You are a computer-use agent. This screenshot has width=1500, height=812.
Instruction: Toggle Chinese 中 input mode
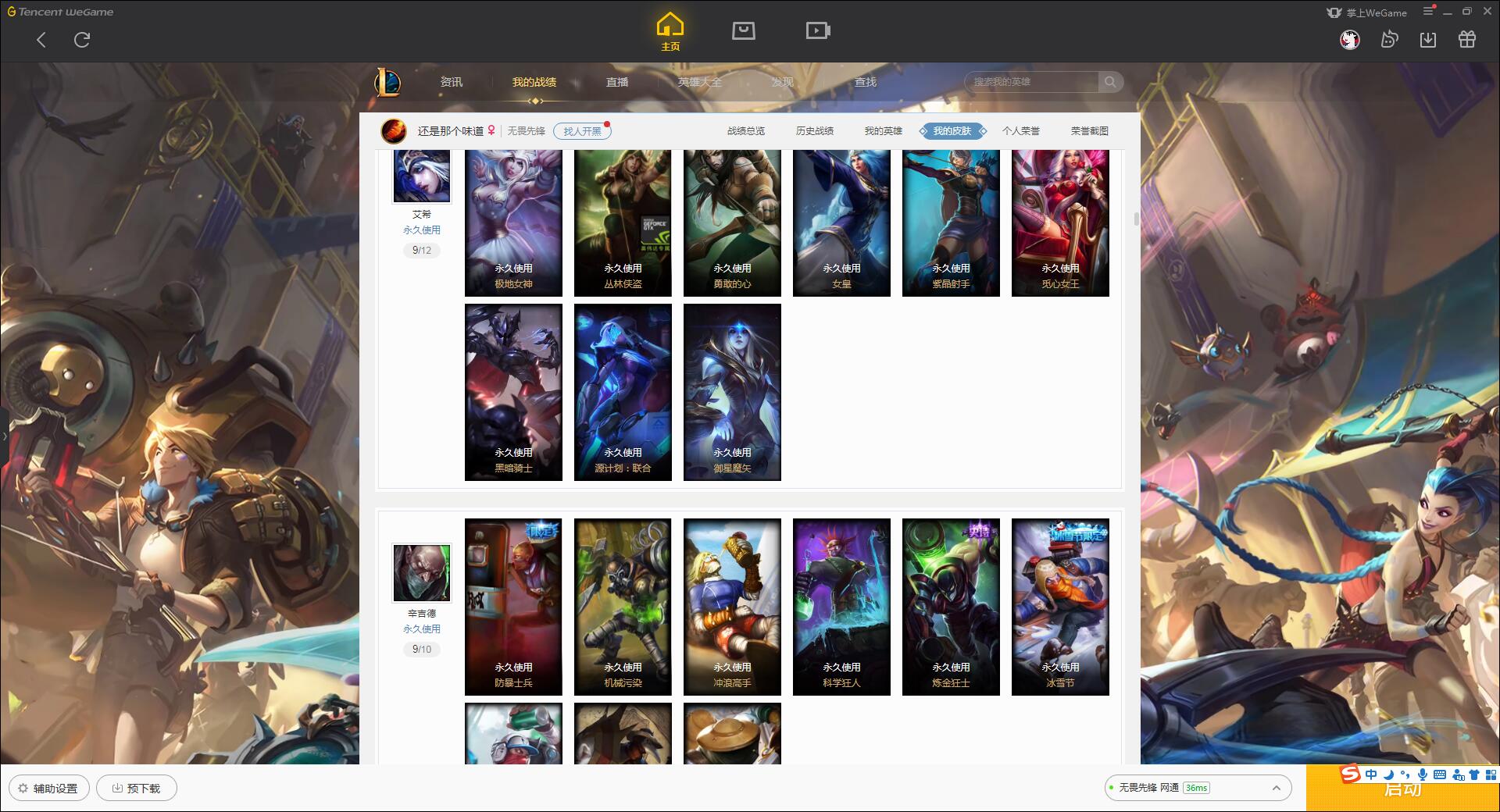[x=1371, y=775]
